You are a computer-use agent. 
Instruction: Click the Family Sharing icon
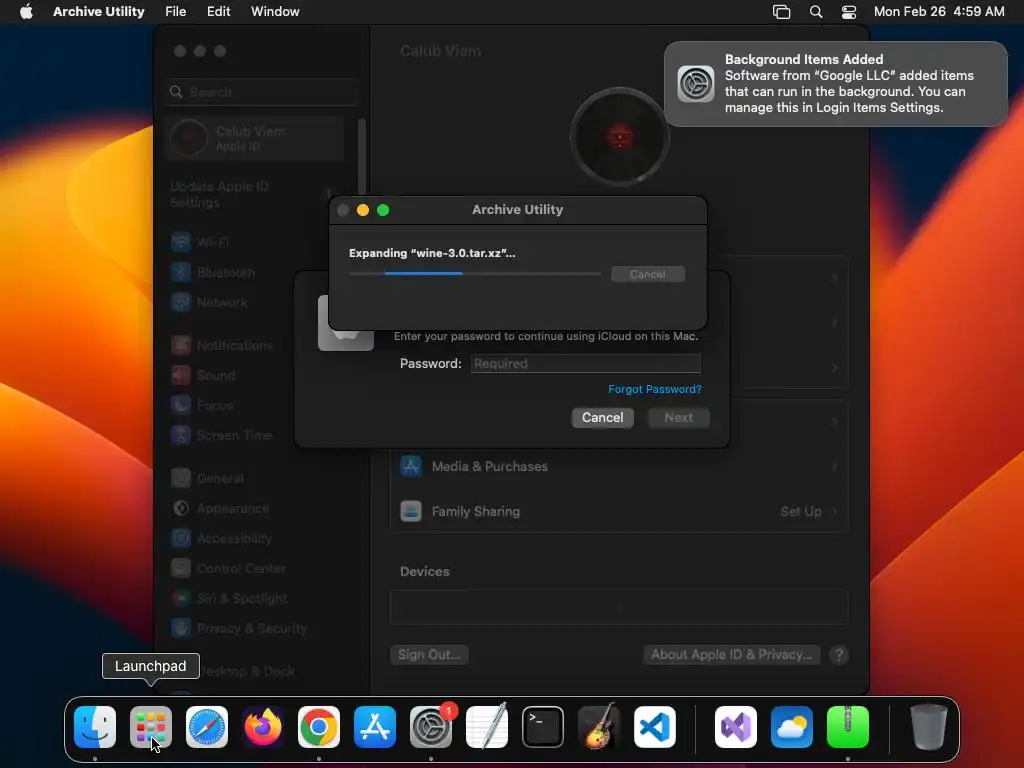tap(411, 511)
